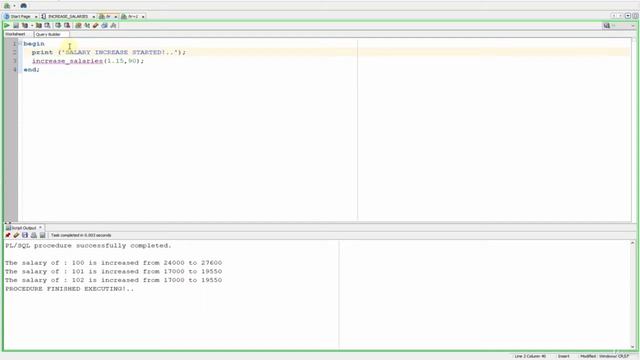
Task: Click the connections icon in top toolbar
Action: [x=7, y=6]
